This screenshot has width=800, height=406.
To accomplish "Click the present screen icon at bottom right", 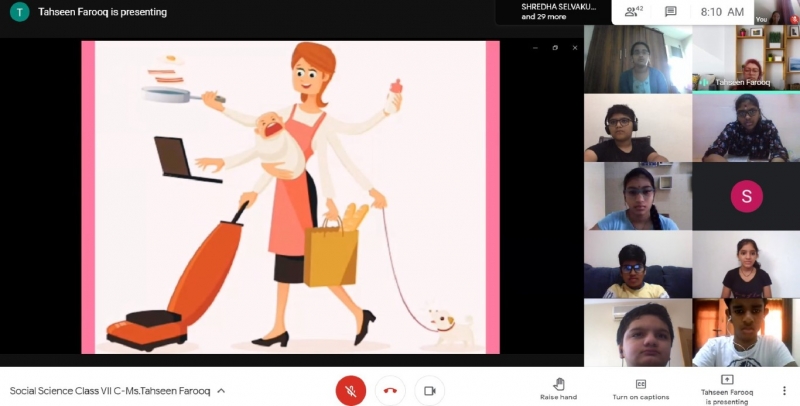I will [727, 381].
